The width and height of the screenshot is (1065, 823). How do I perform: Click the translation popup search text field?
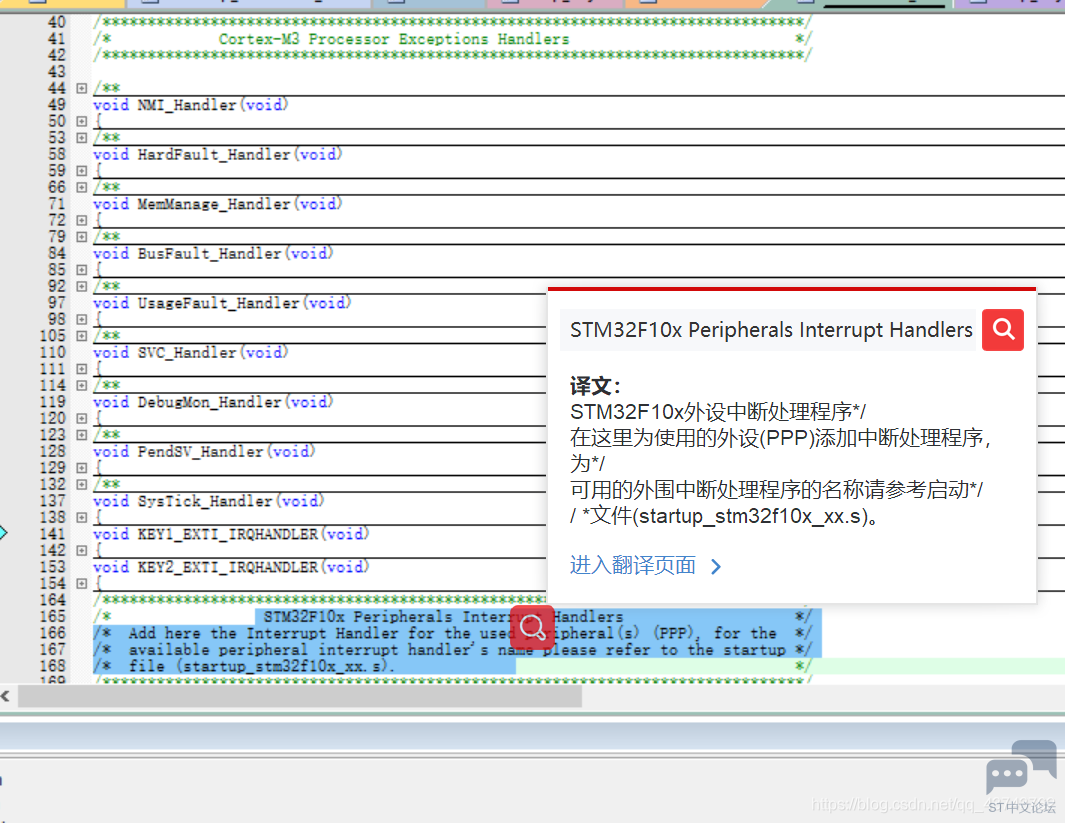click(768, 330)
